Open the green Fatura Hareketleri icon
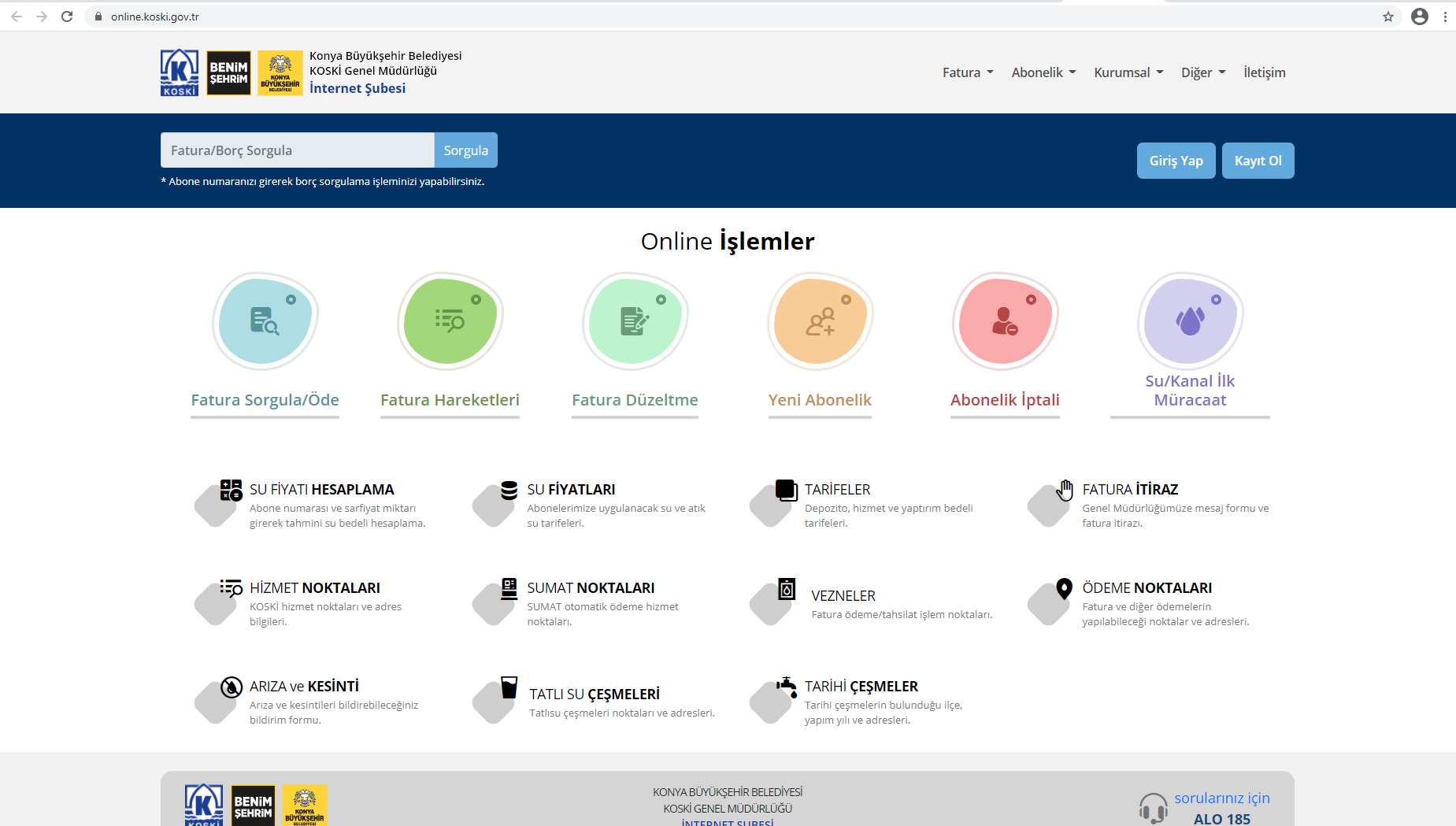Screen dimensions: 1456x826 pyautogui.click(x=450, y=321)
